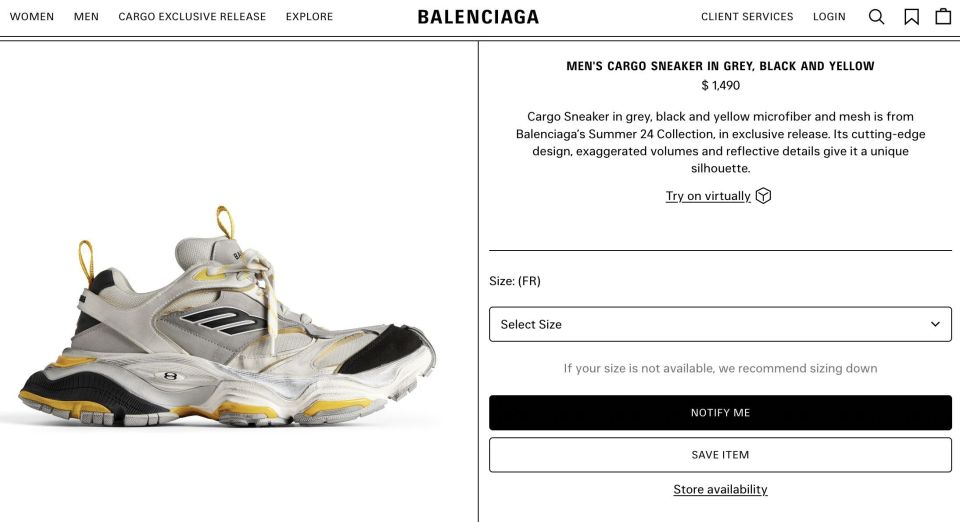Open the Women menu
The image size is (960, 522).
click(x=32, y=17)
